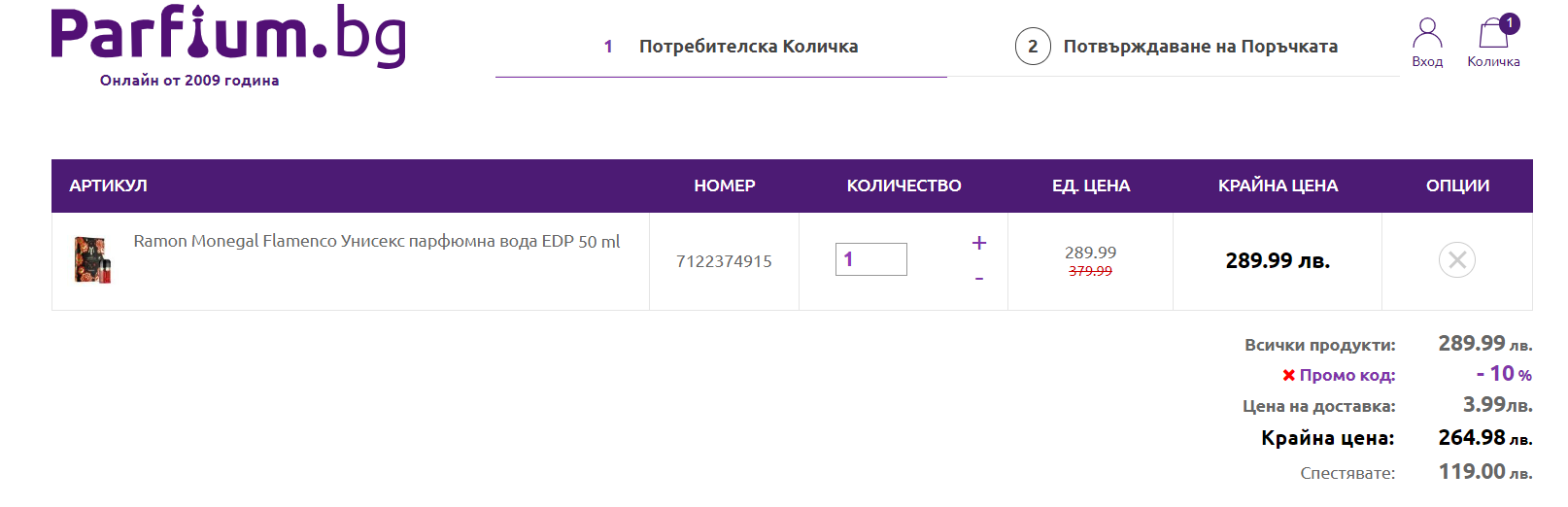The width and height of the screenshot is (1568, 507).
Task: Click the Вход text label
Action: point(1426,61)
